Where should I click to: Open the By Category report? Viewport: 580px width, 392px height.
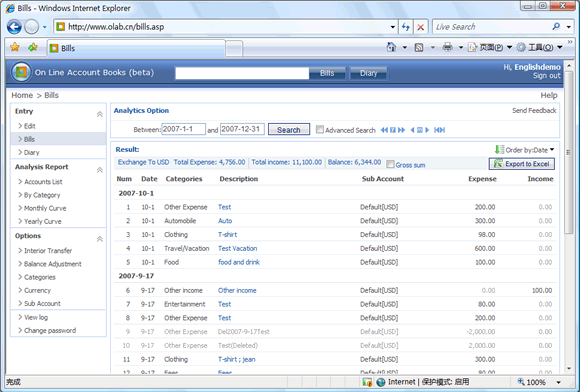click(x=42, y=195)
